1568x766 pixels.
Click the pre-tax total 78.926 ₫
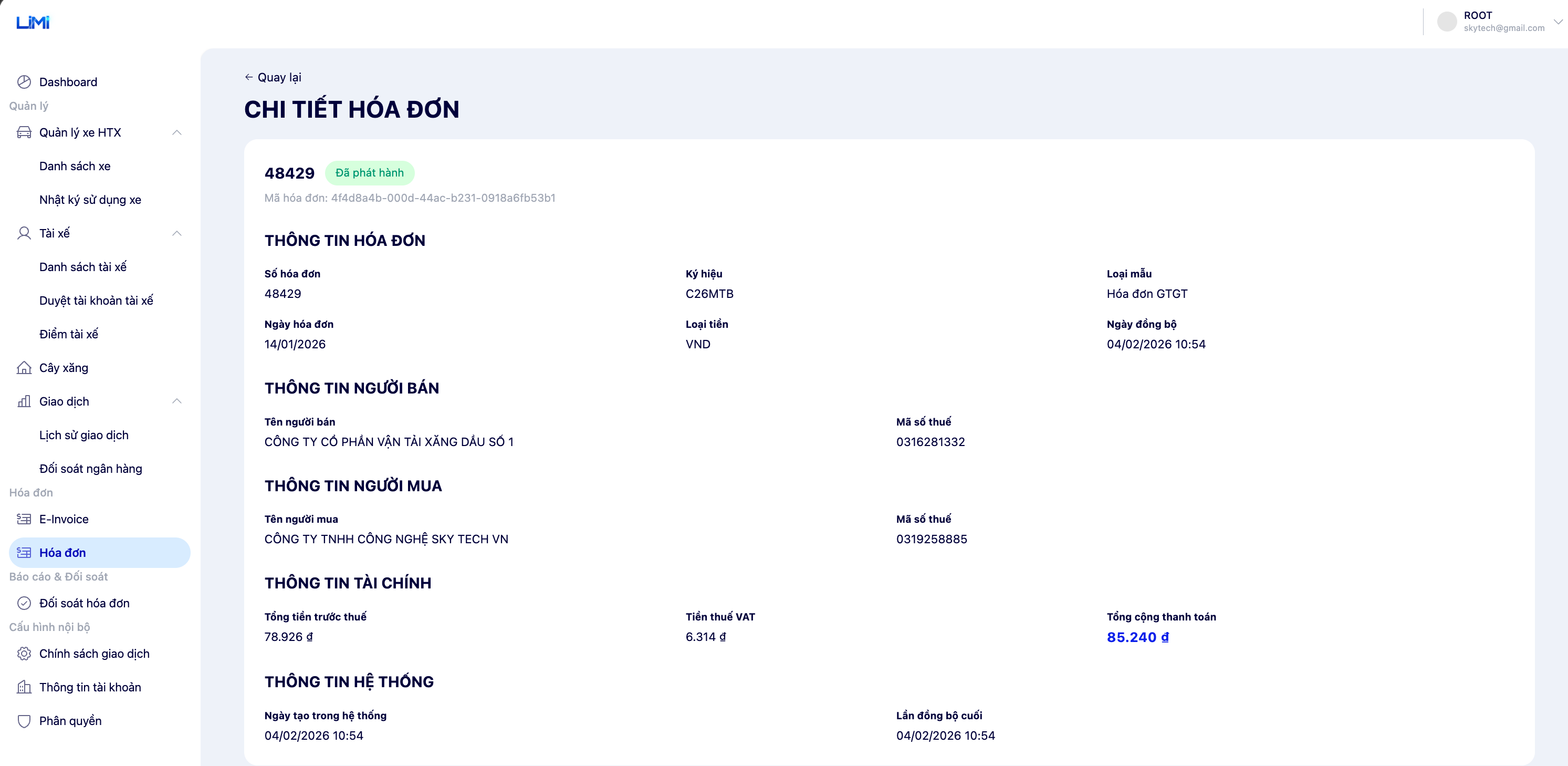tap(288, 637)
